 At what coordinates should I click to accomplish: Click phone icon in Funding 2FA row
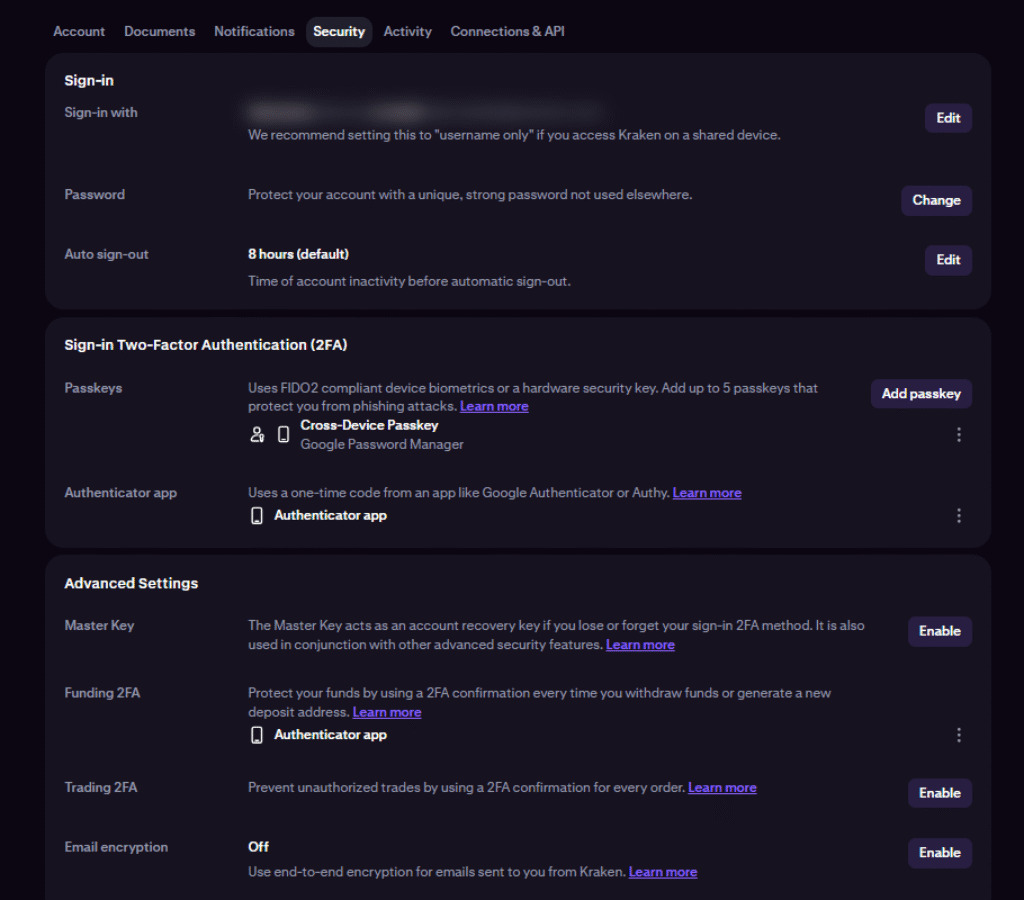point(257,735)
